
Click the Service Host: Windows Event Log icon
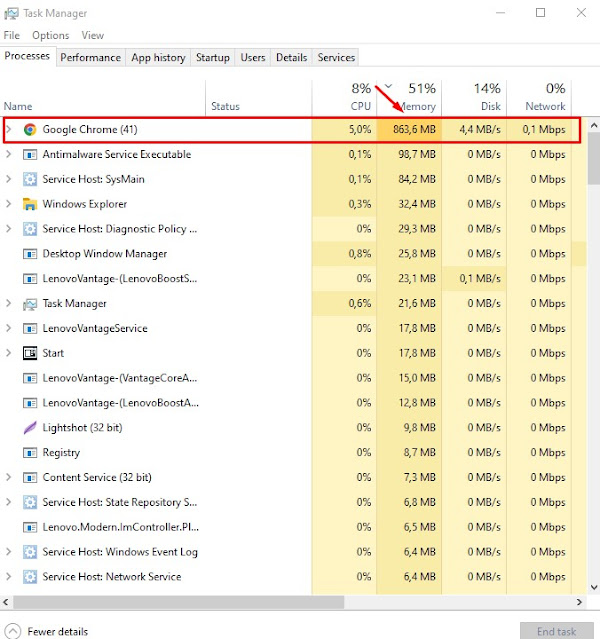[x=30, y=552]
